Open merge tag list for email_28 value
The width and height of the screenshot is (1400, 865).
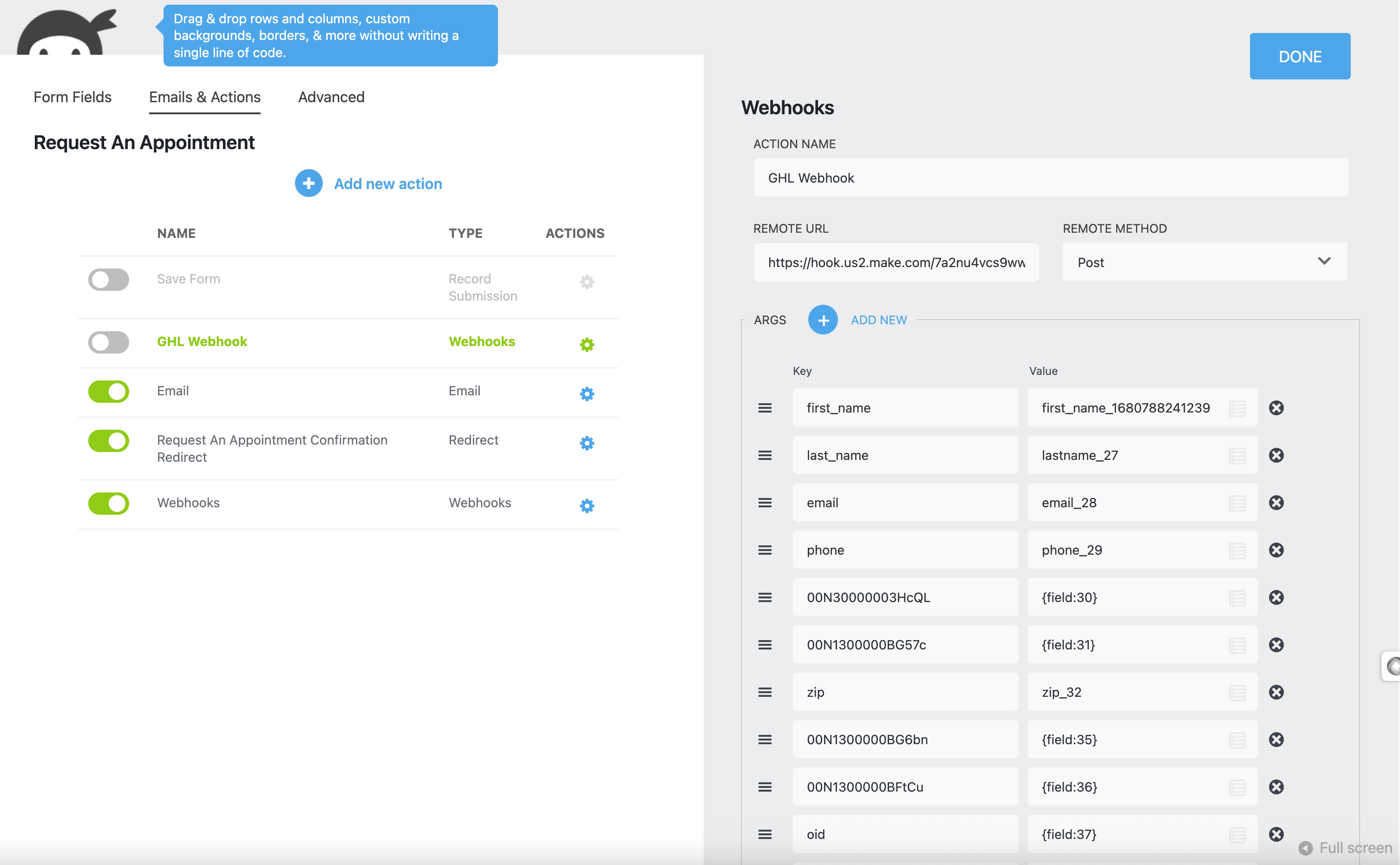pos(1237,504)
